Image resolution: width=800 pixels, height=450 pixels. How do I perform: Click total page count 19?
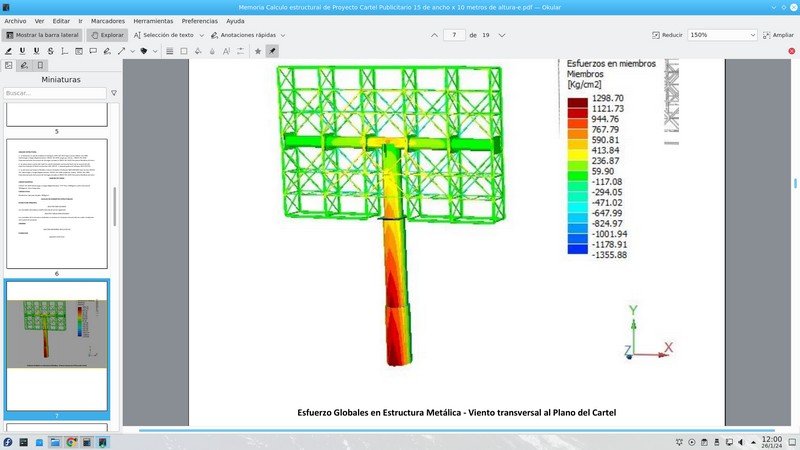[486, 35]
